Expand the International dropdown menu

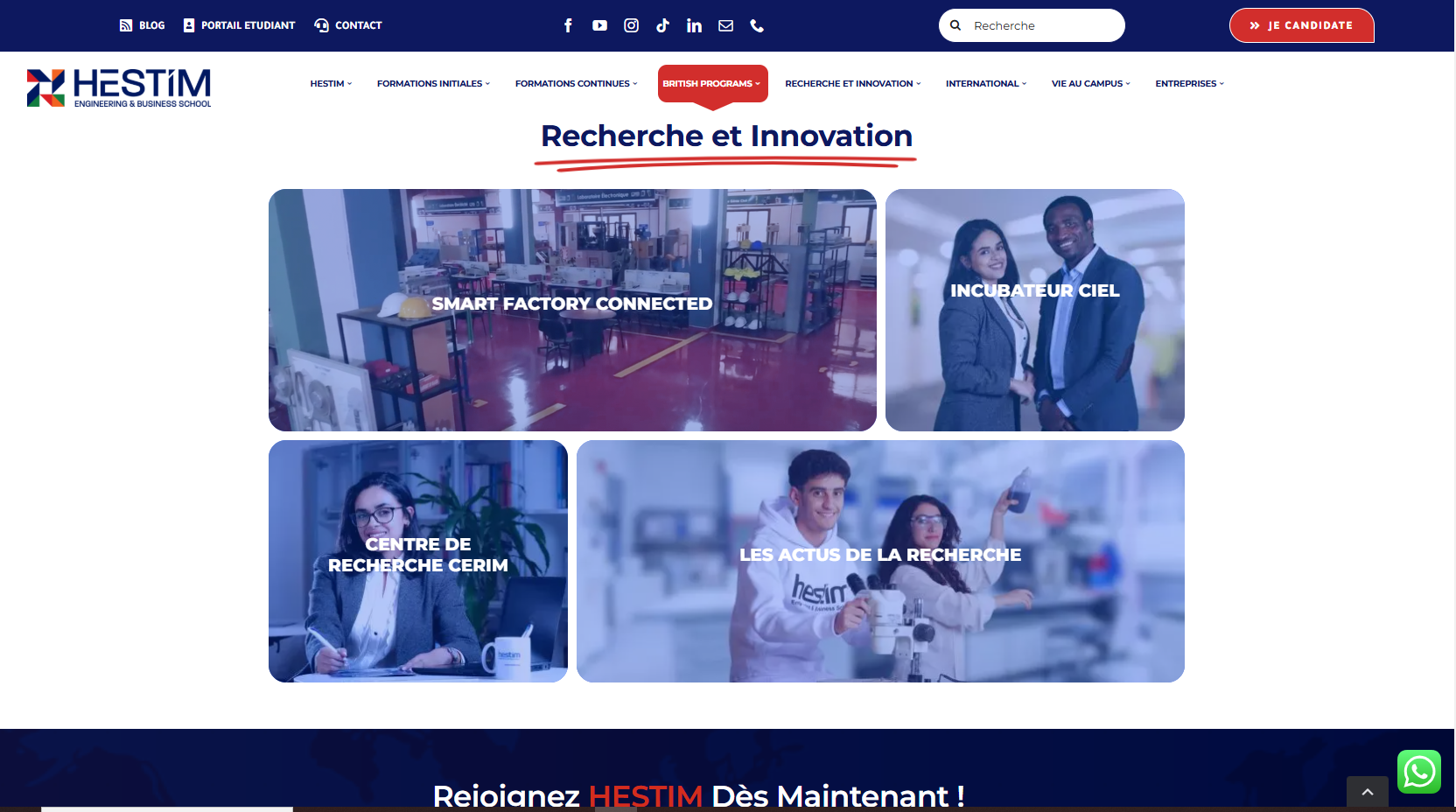click(986, 84)
